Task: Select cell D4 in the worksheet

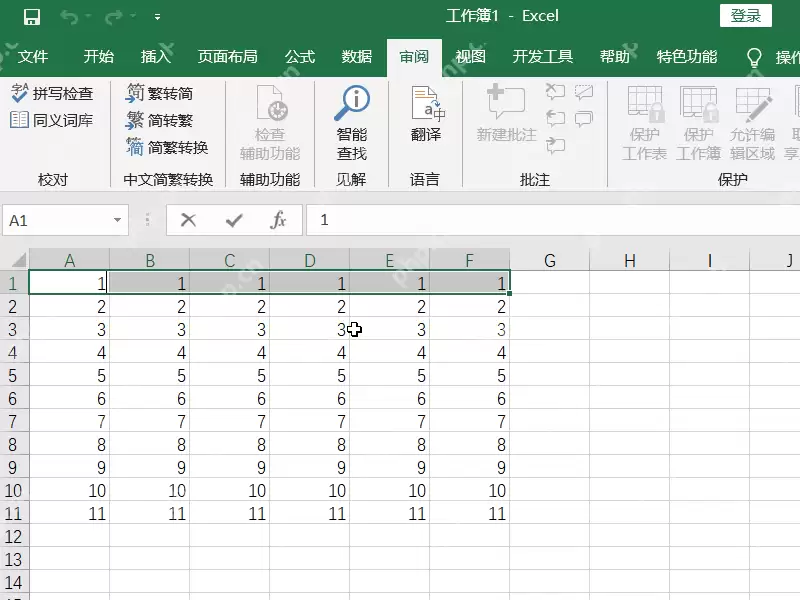Action: [309, 352]
